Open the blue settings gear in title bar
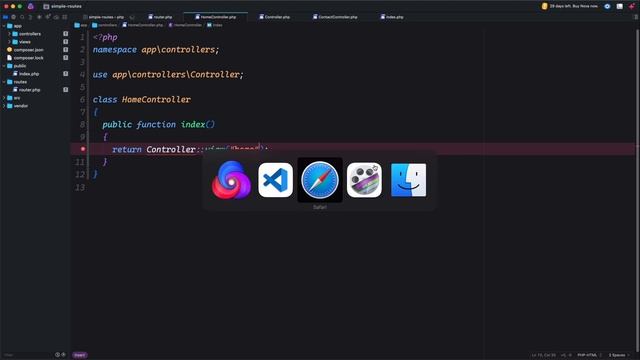The width and height of the screenshot is (640, 360). point(607,6)
